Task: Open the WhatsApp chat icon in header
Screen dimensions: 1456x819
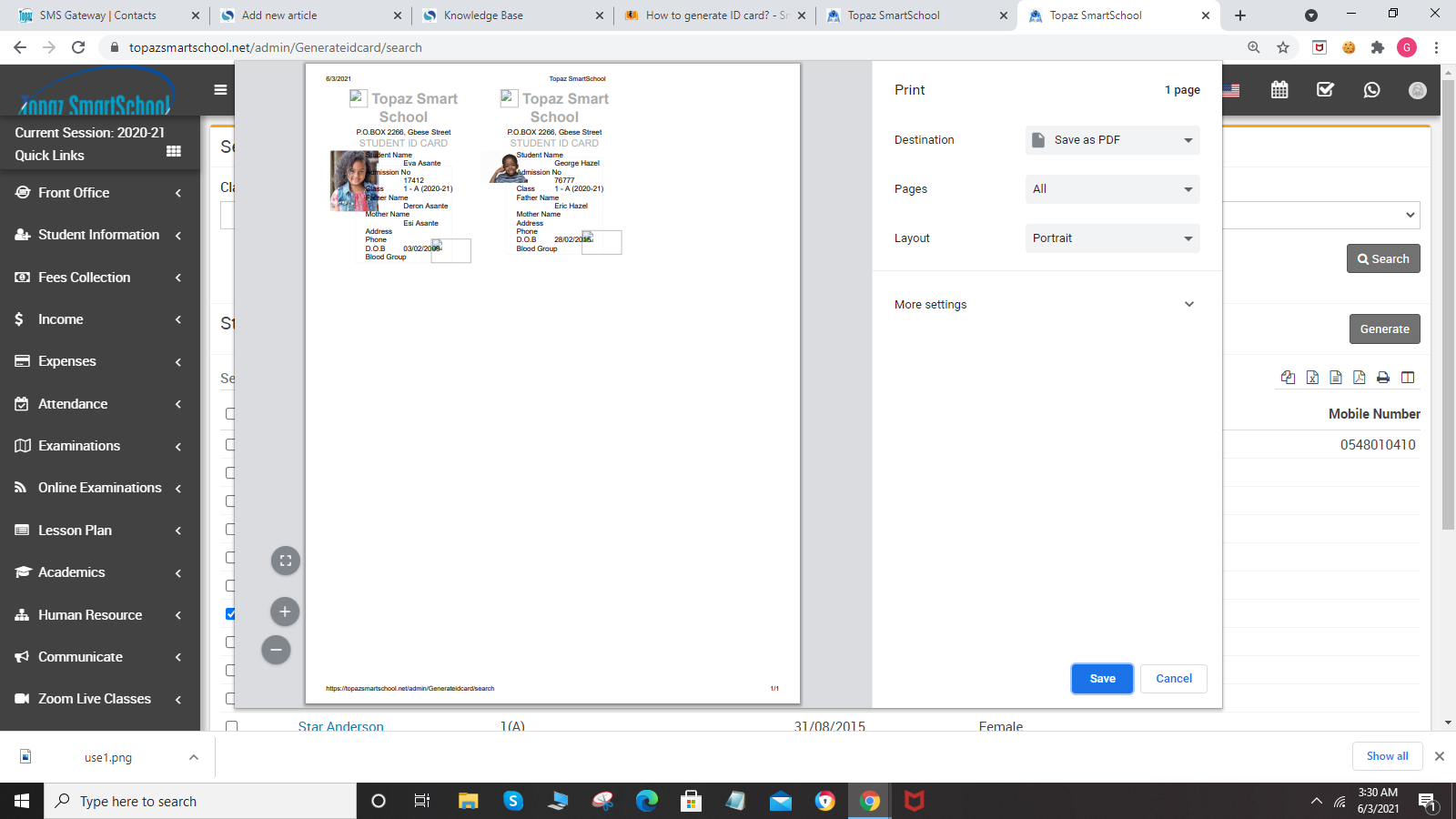Action: [1371, 89]
